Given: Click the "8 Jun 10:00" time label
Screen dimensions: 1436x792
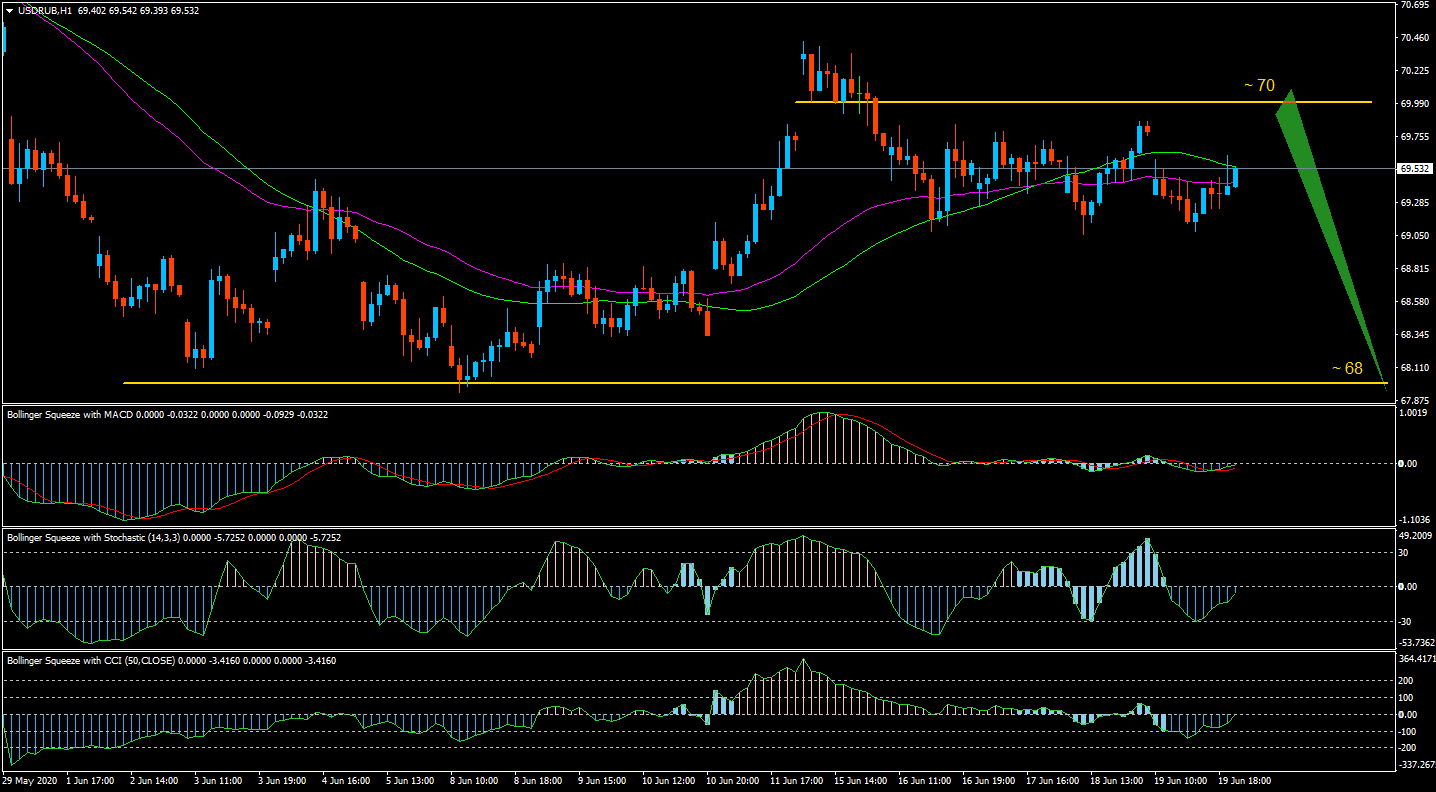Looking at the screenshot, I should click(x=473, y=779).
